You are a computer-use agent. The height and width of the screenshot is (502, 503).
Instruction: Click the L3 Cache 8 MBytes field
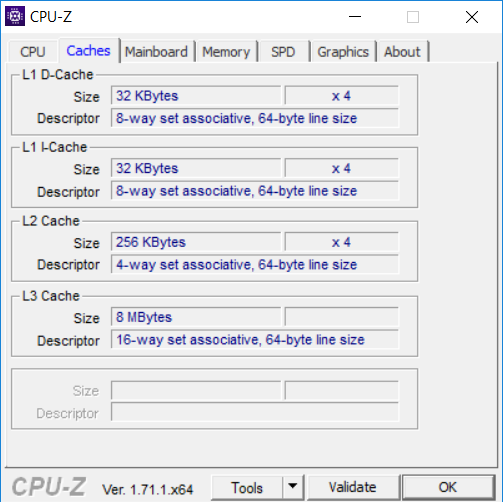pyautogui.click(x=196, y=317)
